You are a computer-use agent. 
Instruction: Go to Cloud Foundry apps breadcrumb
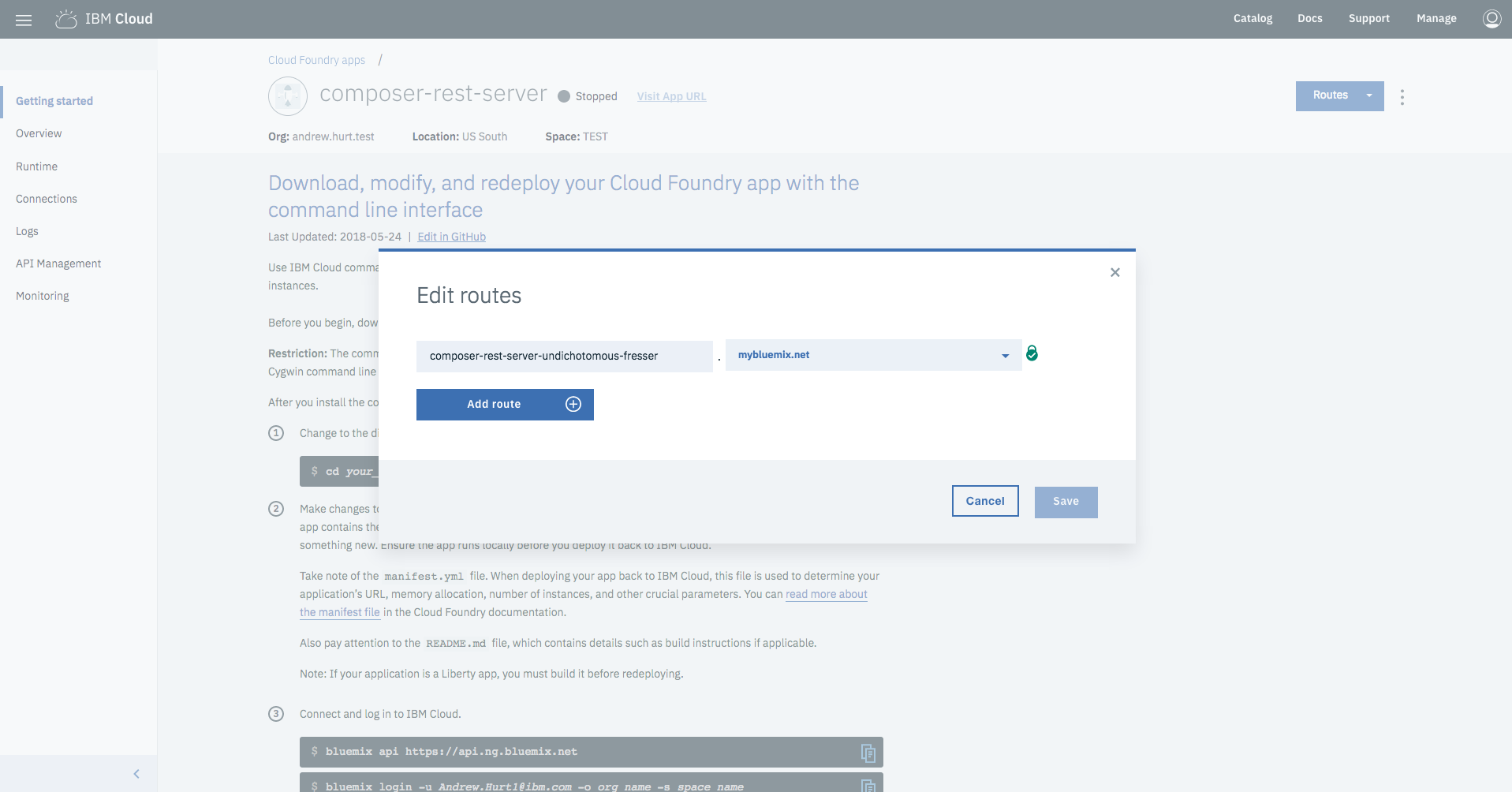click(x=316, y=60)
